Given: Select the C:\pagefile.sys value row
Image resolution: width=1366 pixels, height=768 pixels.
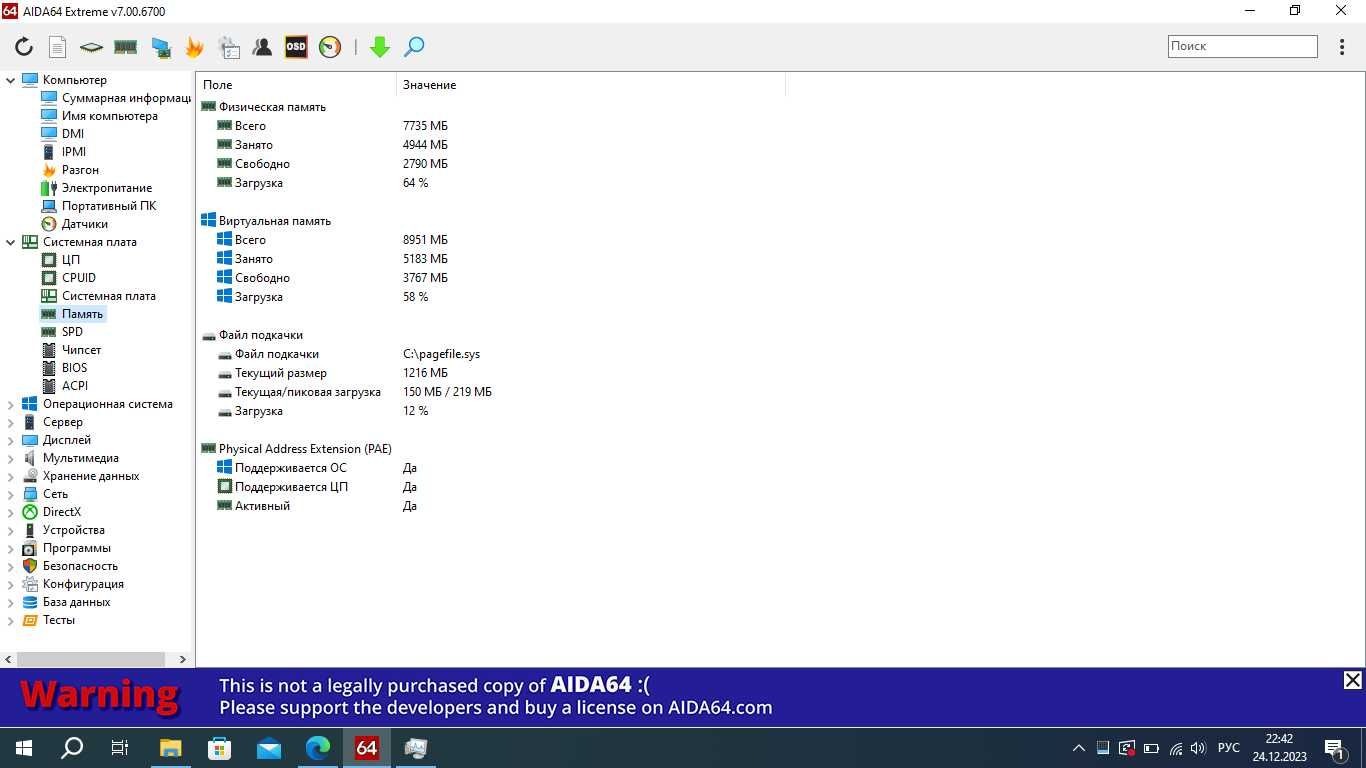Looking at the screenshot, I should 441,354.
